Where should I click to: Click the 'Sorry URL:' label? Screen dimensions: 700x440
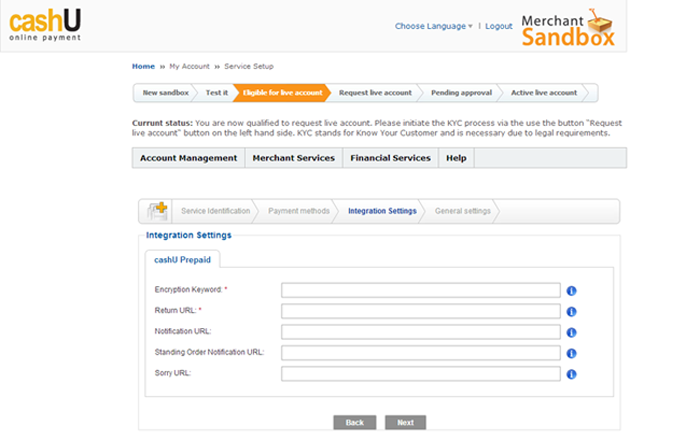tap(172, 373)
